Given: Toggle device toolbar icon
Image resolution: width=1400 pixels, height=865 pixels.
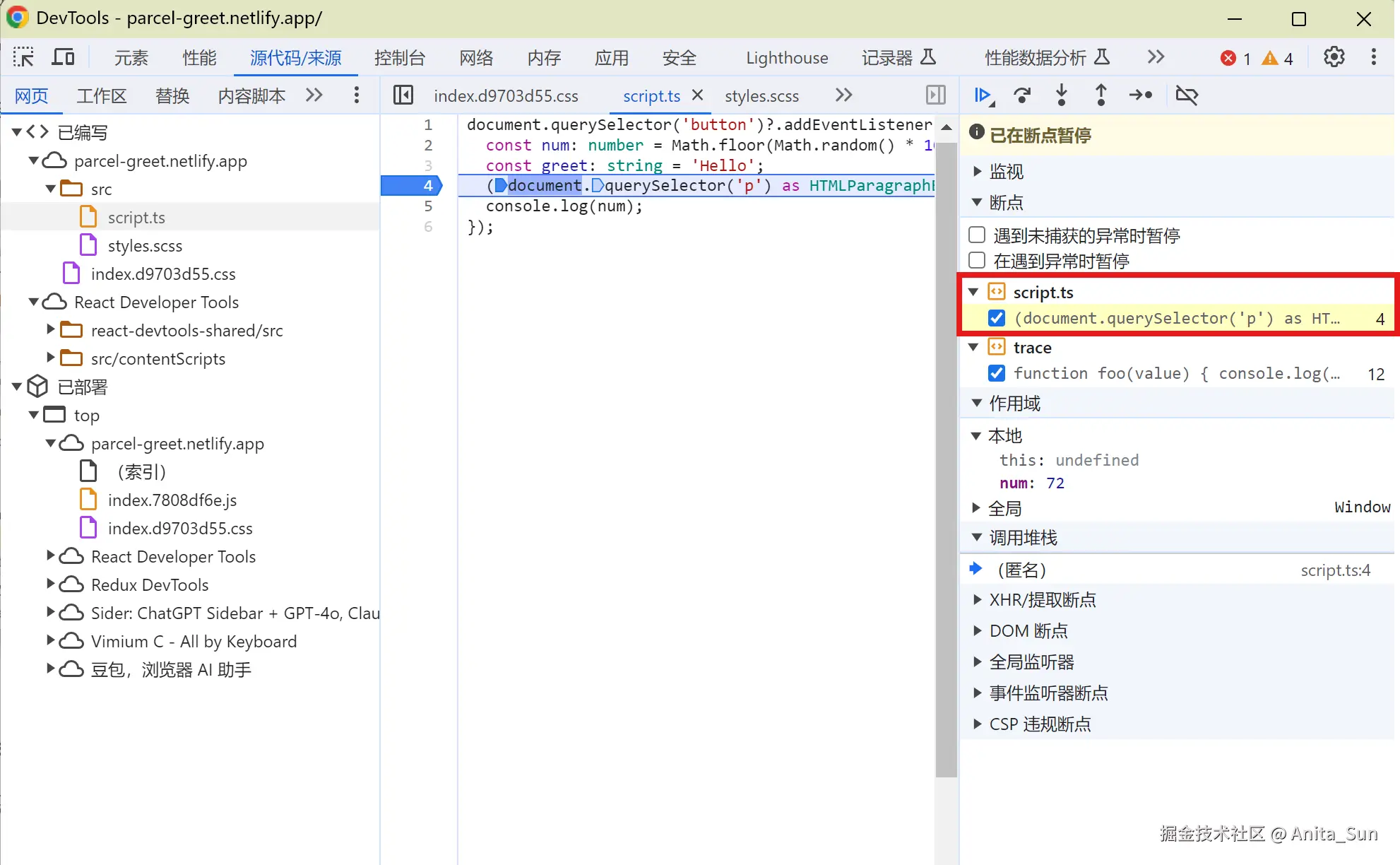Looking at the screenshot, I should pos(64,57).
